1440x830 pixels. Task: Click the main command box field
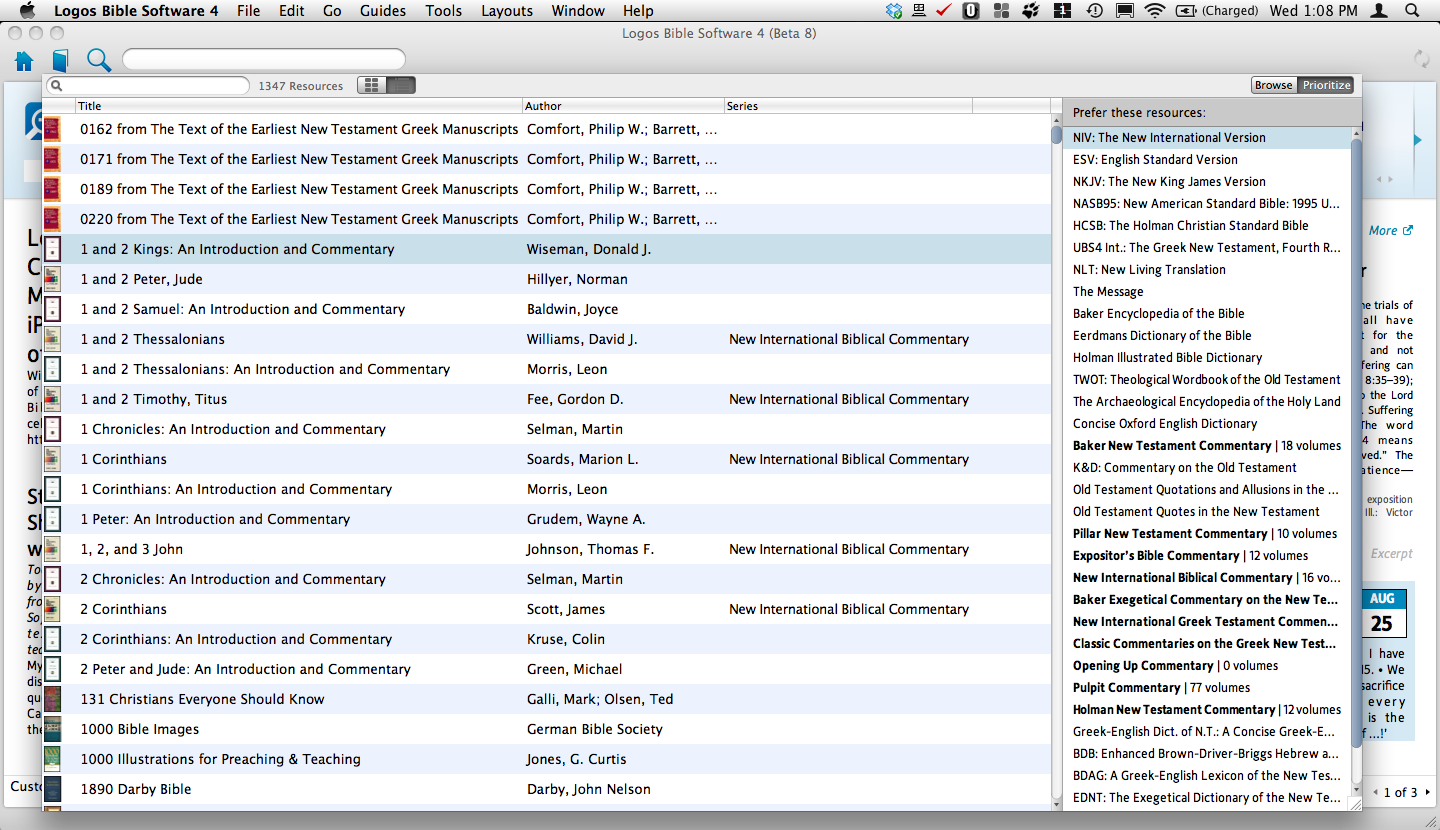pyautogui.click(x=264, y=59)
